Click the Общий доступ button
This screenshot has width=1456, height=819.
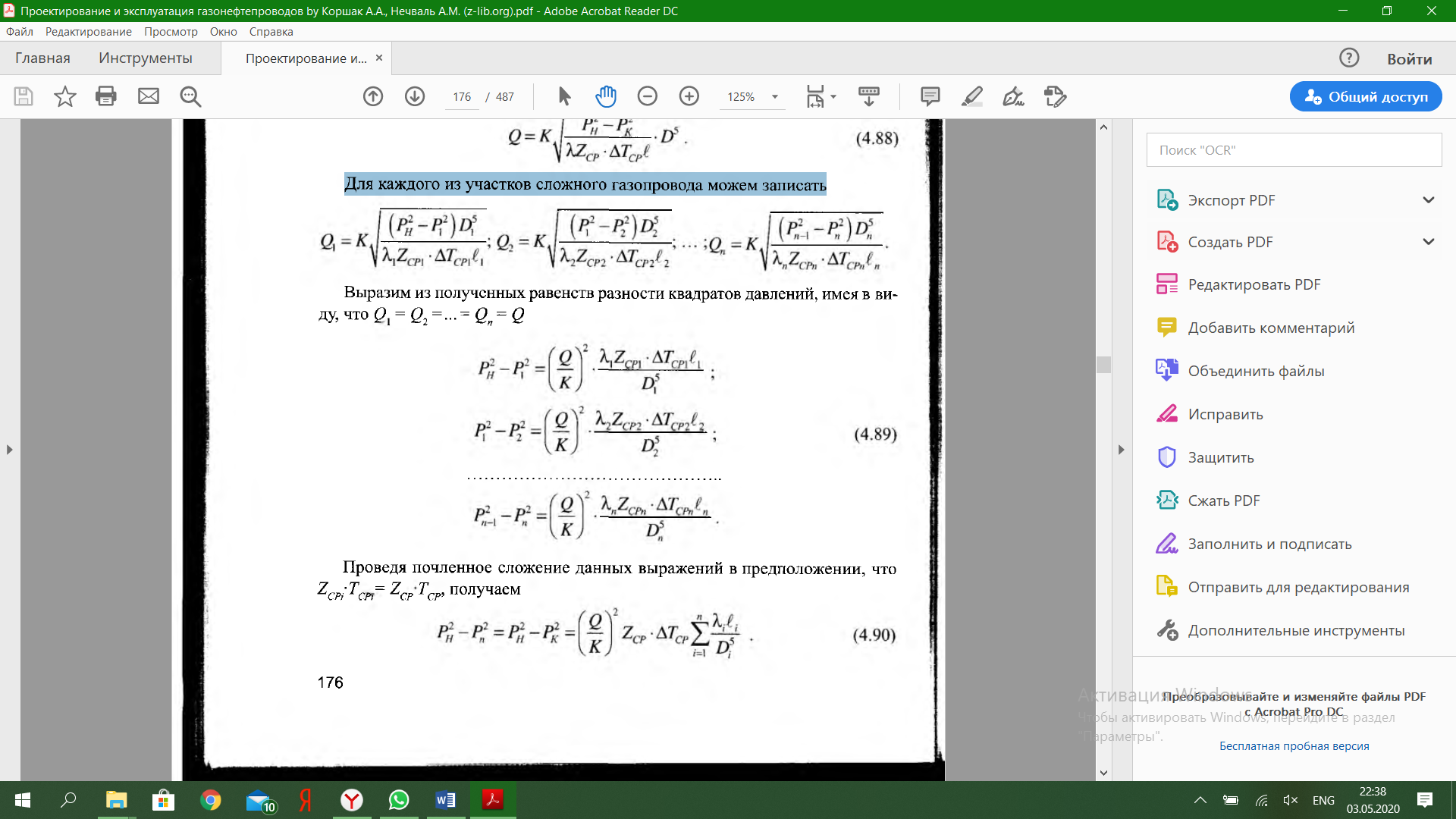point(1365,96)
